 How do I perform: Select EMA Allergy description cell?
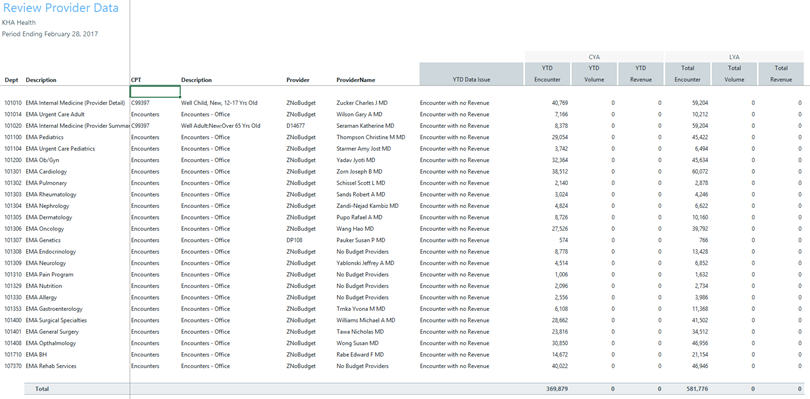pyautogui.click(x=41, y=297)
